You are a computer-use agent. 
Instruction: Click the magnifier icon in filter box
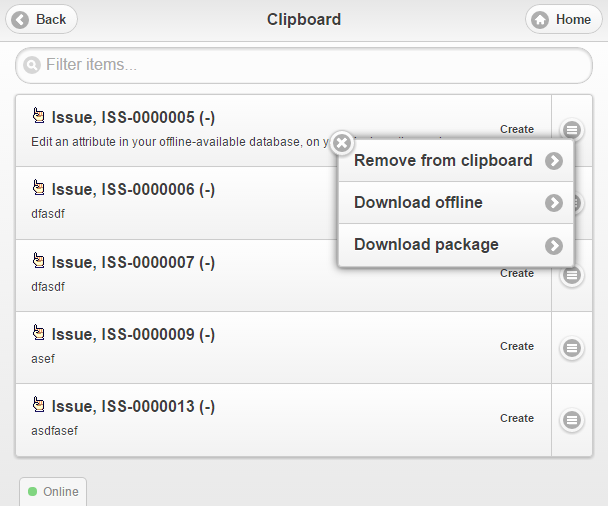33,65
